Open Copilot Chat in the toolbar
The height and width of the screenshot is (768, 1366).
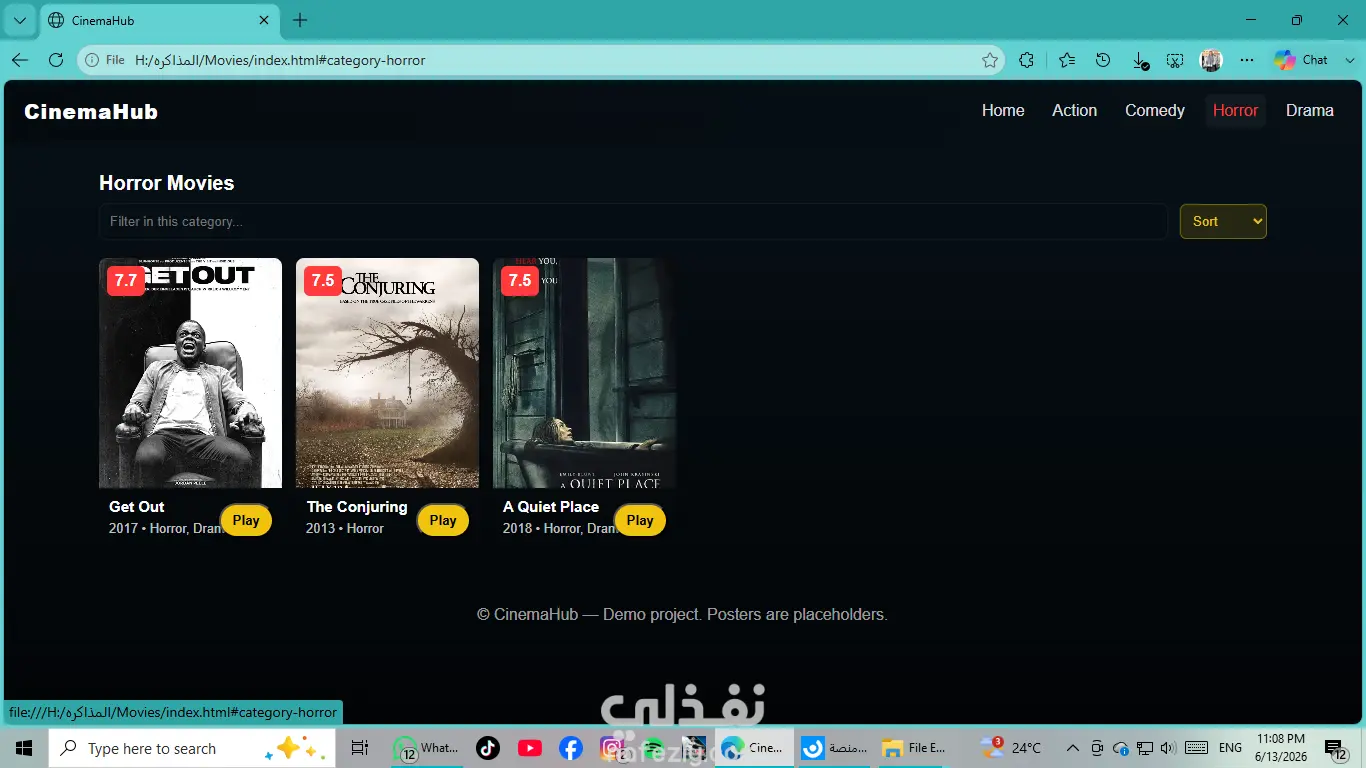click(x=1301, y=60)
